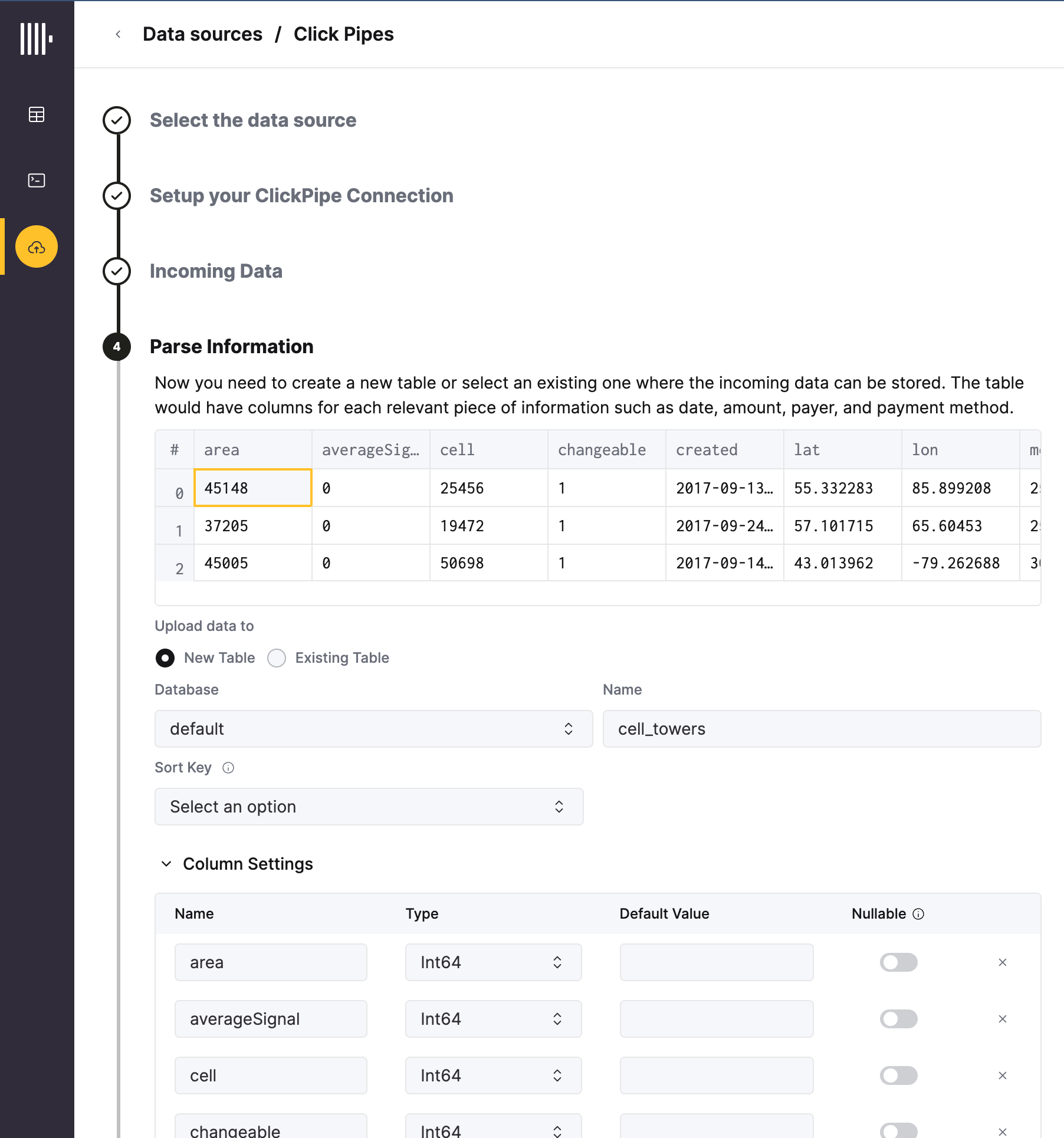Edit the changeable column name field
Screen dimensions: 1064x1138
271,1126
